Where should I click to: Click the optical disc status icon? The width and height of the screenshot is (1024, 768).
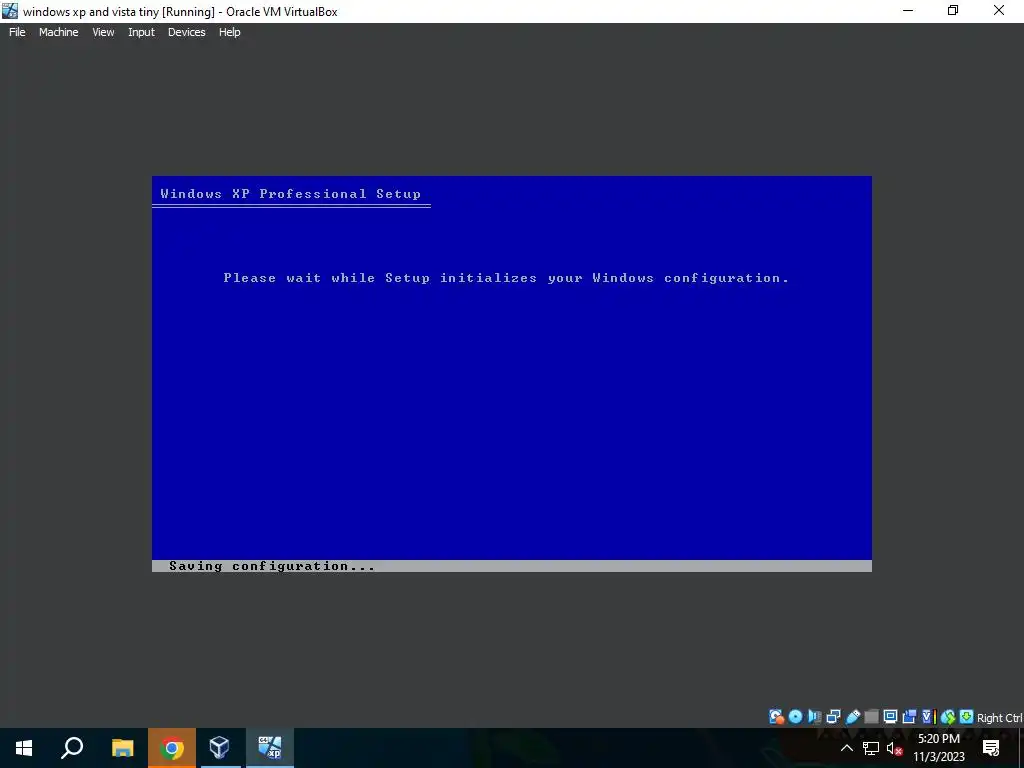click(795, 716)
